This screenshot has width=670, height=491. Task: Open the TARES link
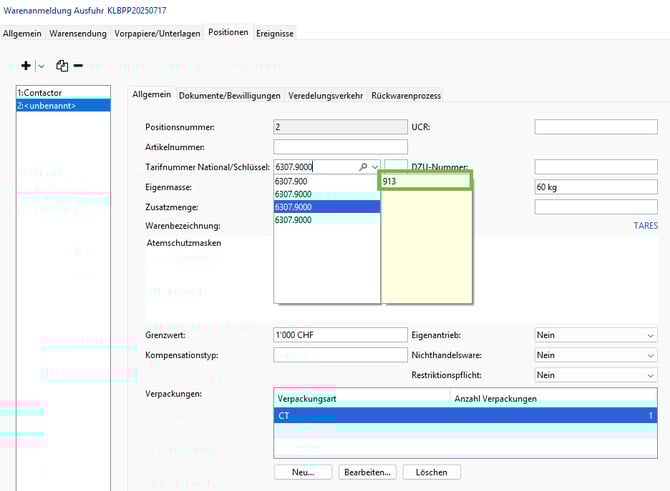point(645,226)
